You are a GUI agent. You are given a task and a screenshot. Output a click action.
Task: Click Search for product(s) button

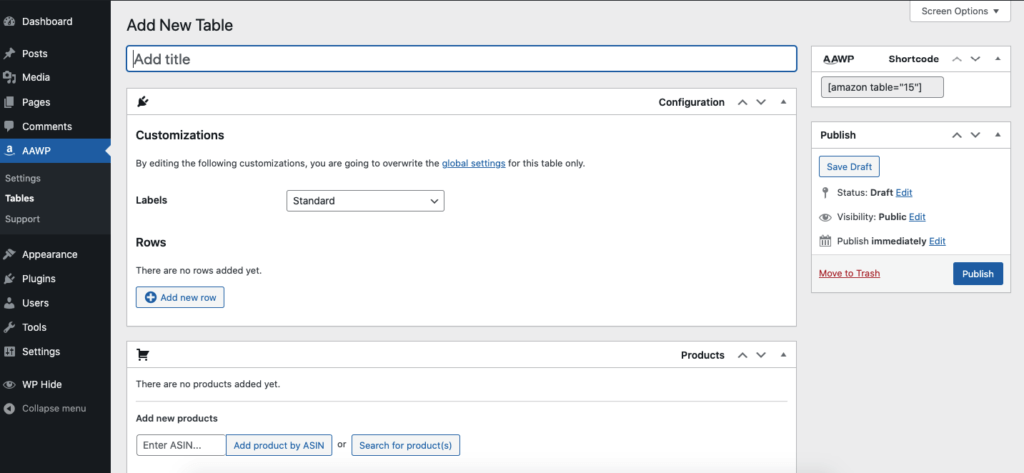coord(406,446)
